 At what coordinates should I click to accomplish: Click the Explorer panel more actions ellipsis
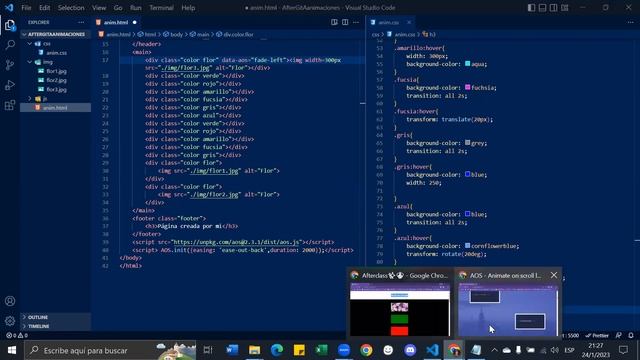point(81,22)
